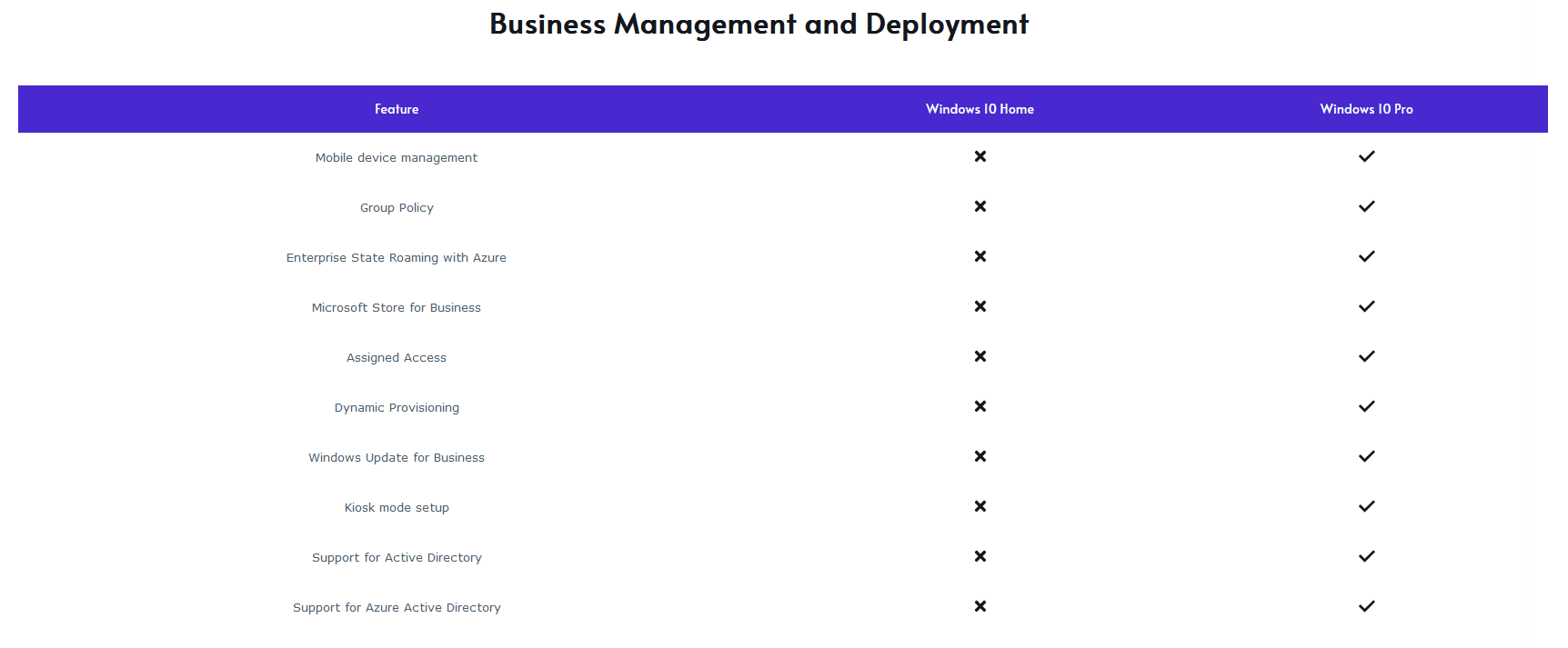
Task: Click the Home cross for Kiosk mode setup
Action: [x=980, y=506]
